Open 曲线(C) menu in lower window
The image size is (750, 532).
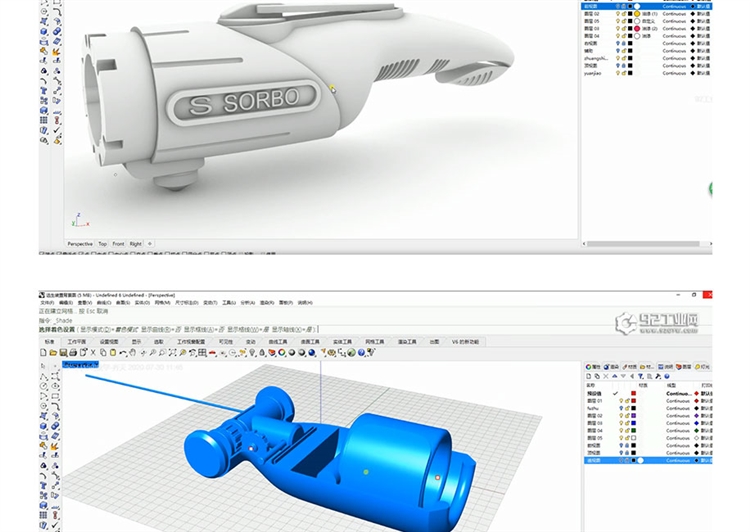click(x=104, y=303)
